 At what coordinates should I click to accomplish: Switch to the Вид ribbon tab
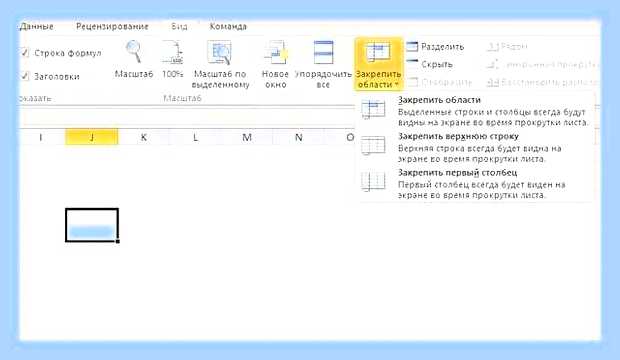pyautogui.click(x=179, y=27)
